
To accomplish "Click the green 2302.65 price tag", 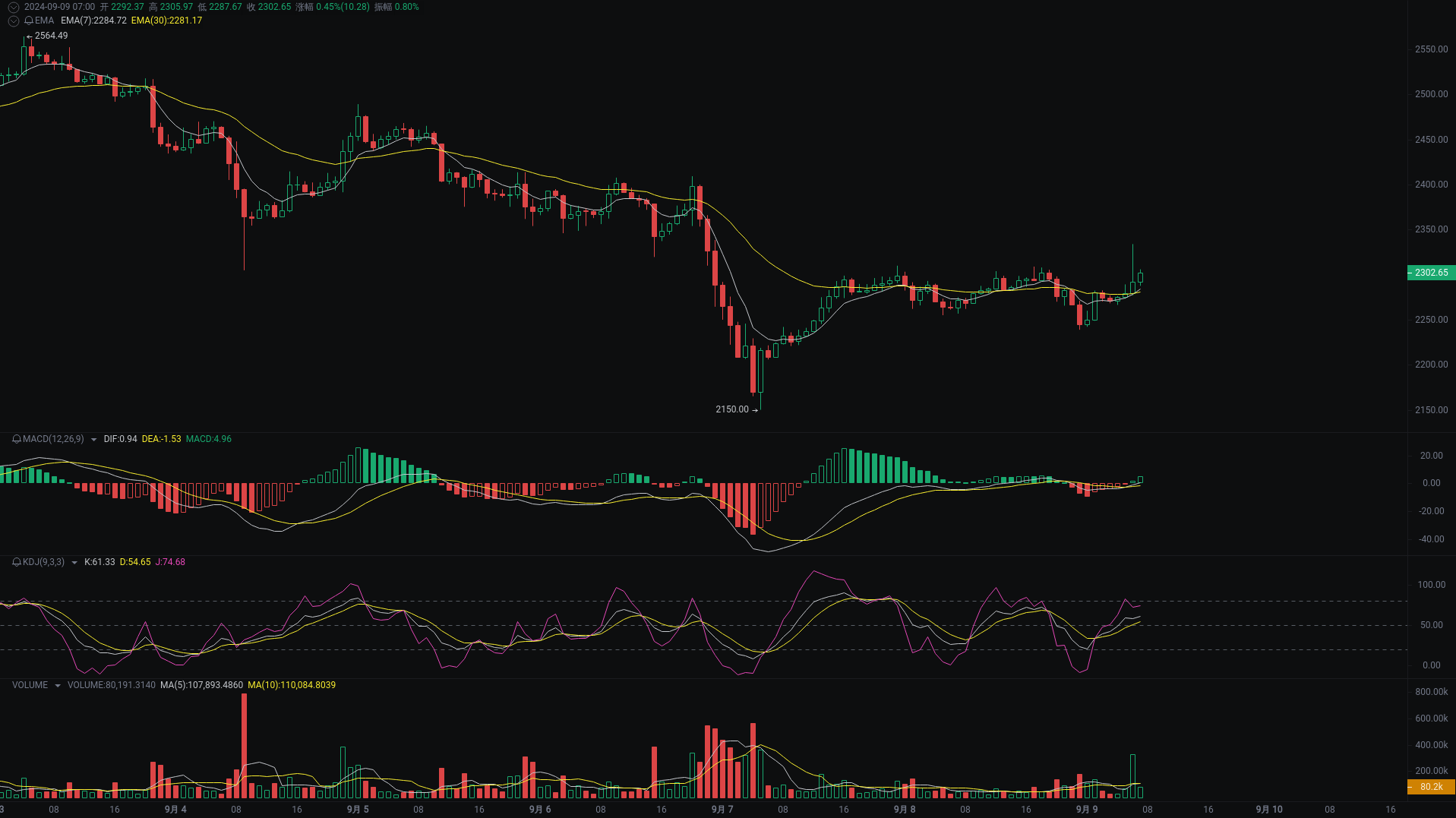I will (x=1430, y=273).
